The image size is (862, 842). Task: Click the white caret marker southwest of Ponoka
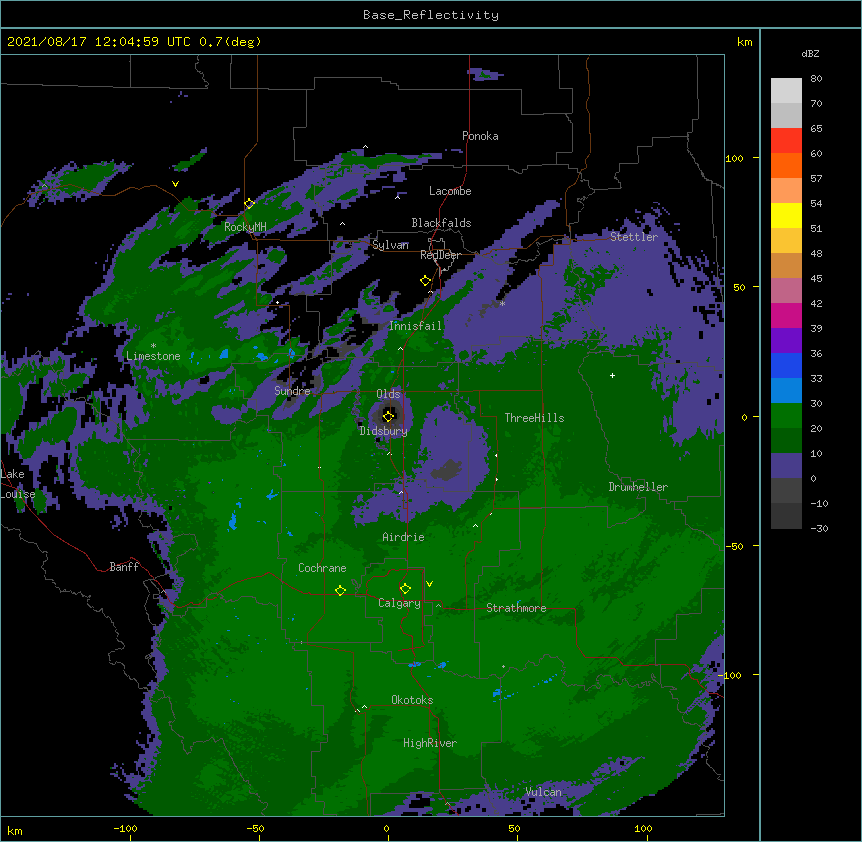366,147
